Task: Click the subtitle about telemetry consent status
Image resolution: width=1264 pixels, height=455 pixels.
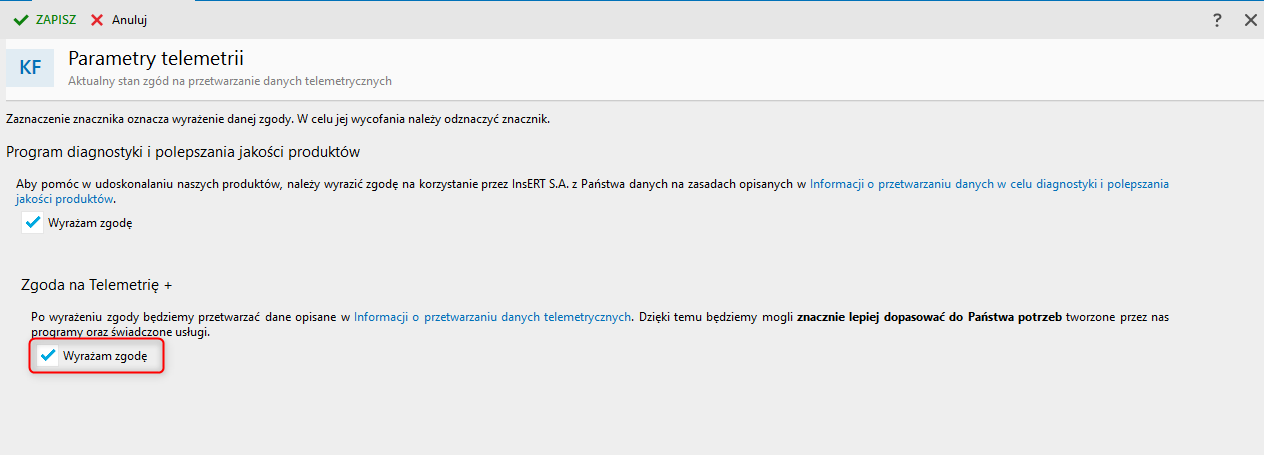Action: click(229, 81)
